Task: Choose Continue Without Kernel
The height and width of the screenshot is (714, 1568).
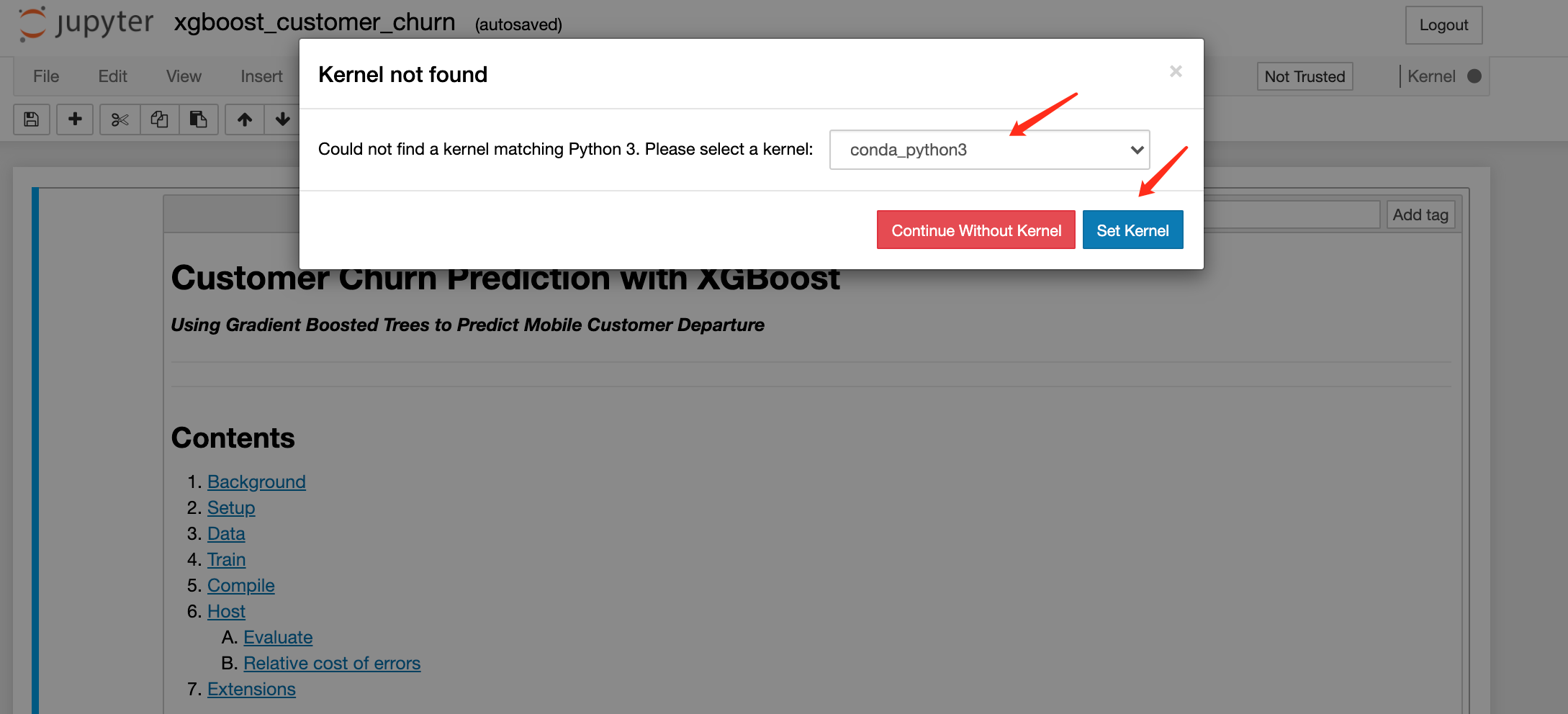Action: [976, 230]
